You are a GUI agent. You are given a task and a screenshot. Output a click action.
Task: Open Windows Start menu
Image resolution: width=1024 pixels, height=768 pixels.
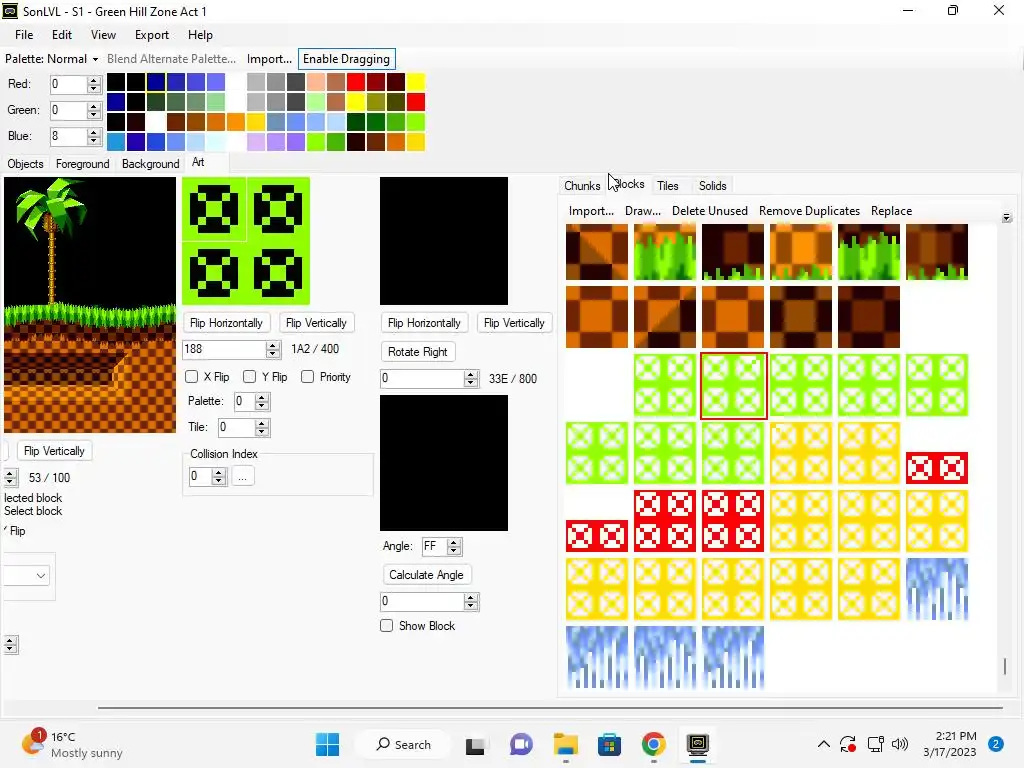coord(327,744)
